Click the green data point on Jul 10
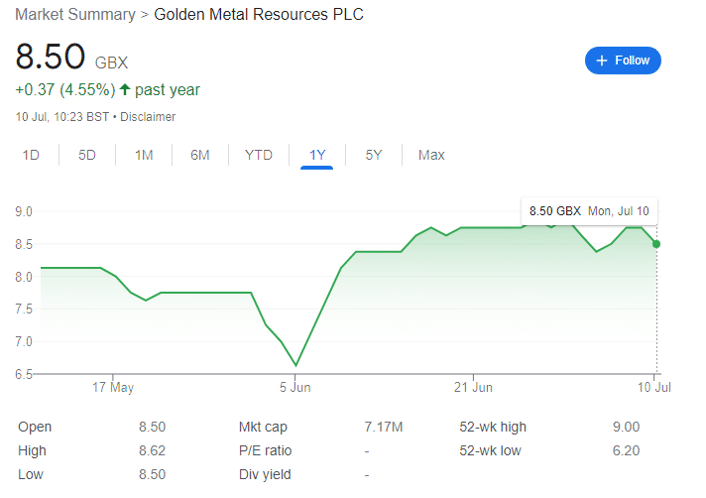 (x=656, y=244)
